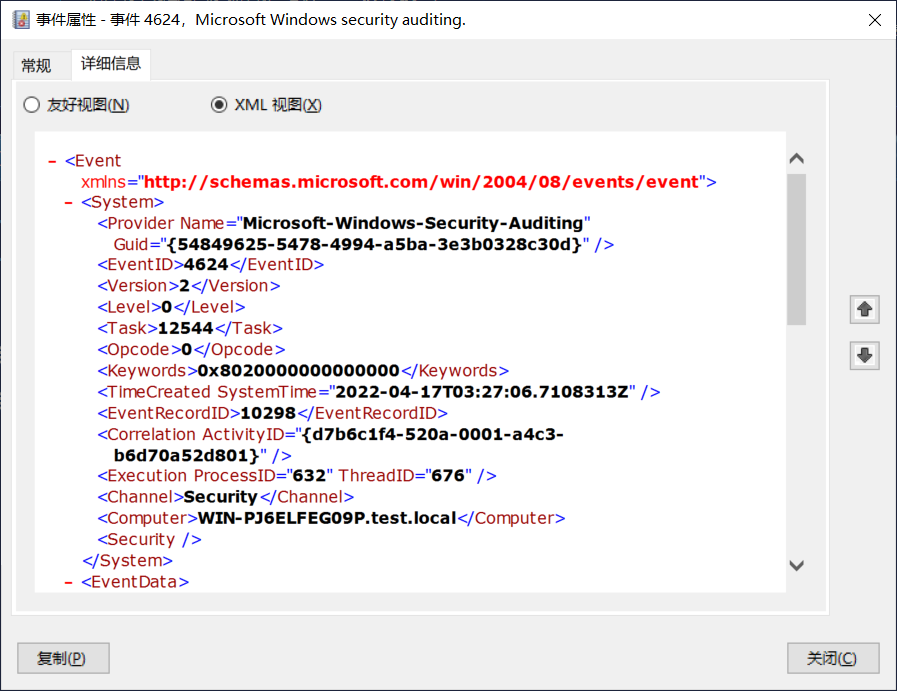The width and height of the screenshot is (897, 691).
Task: Click the scrollbar up arrow
Action: click(x=796, y=158)
